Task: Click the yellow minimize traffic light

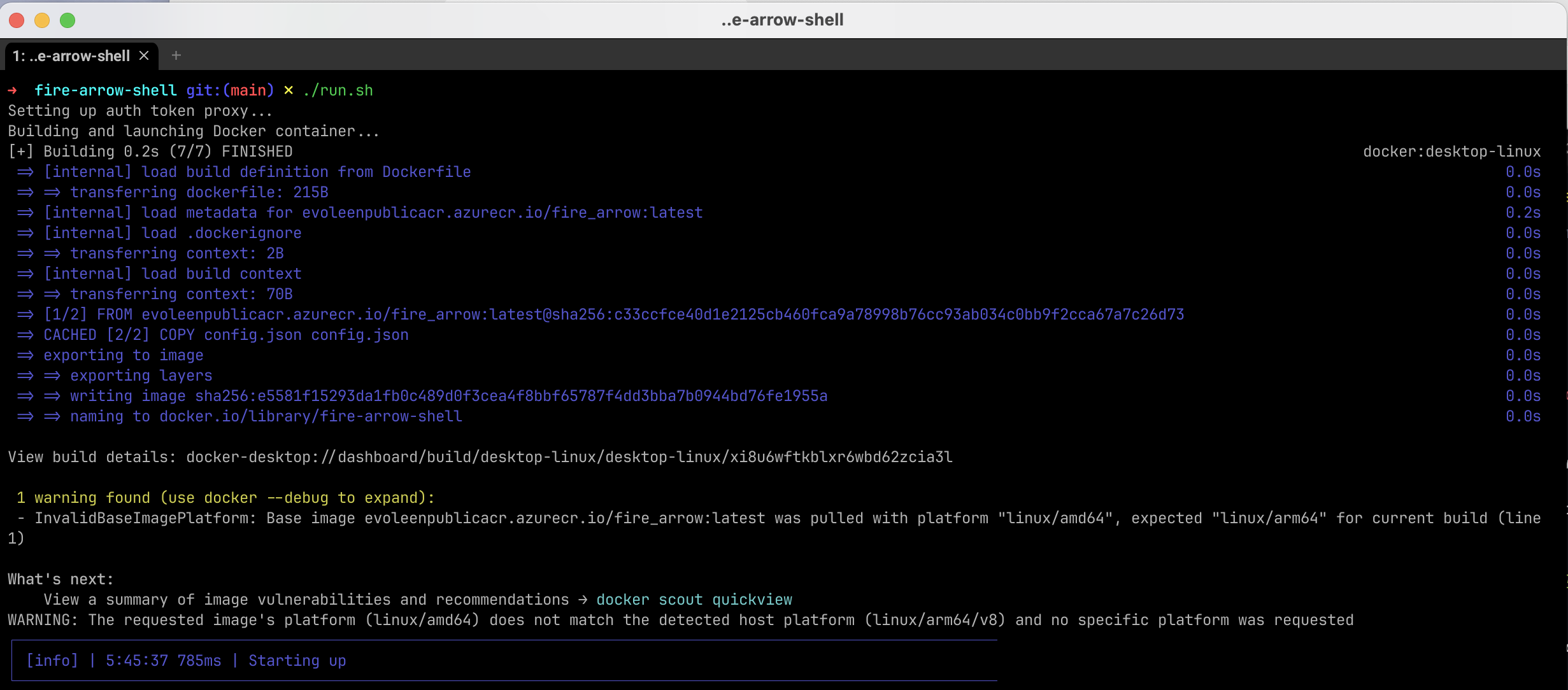Action: coord(42,20)
